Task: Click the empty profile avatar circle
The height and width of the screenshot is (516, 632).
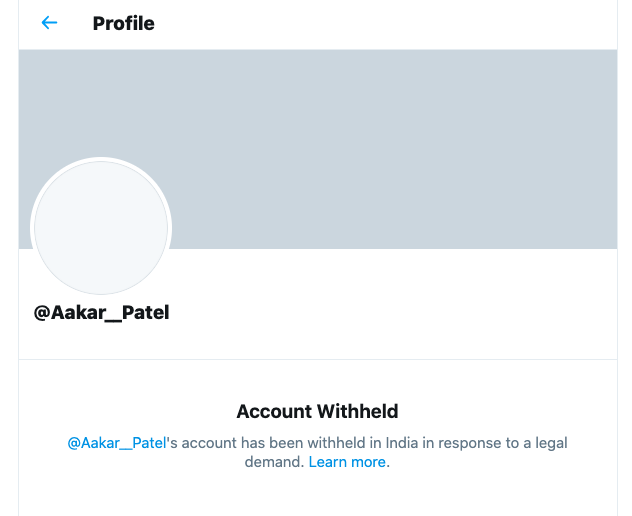Action: tap(101, 228)
